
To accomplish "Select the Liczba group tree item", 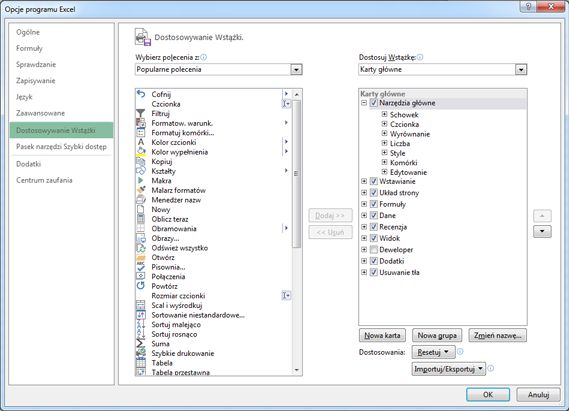I will coord(400,143).
